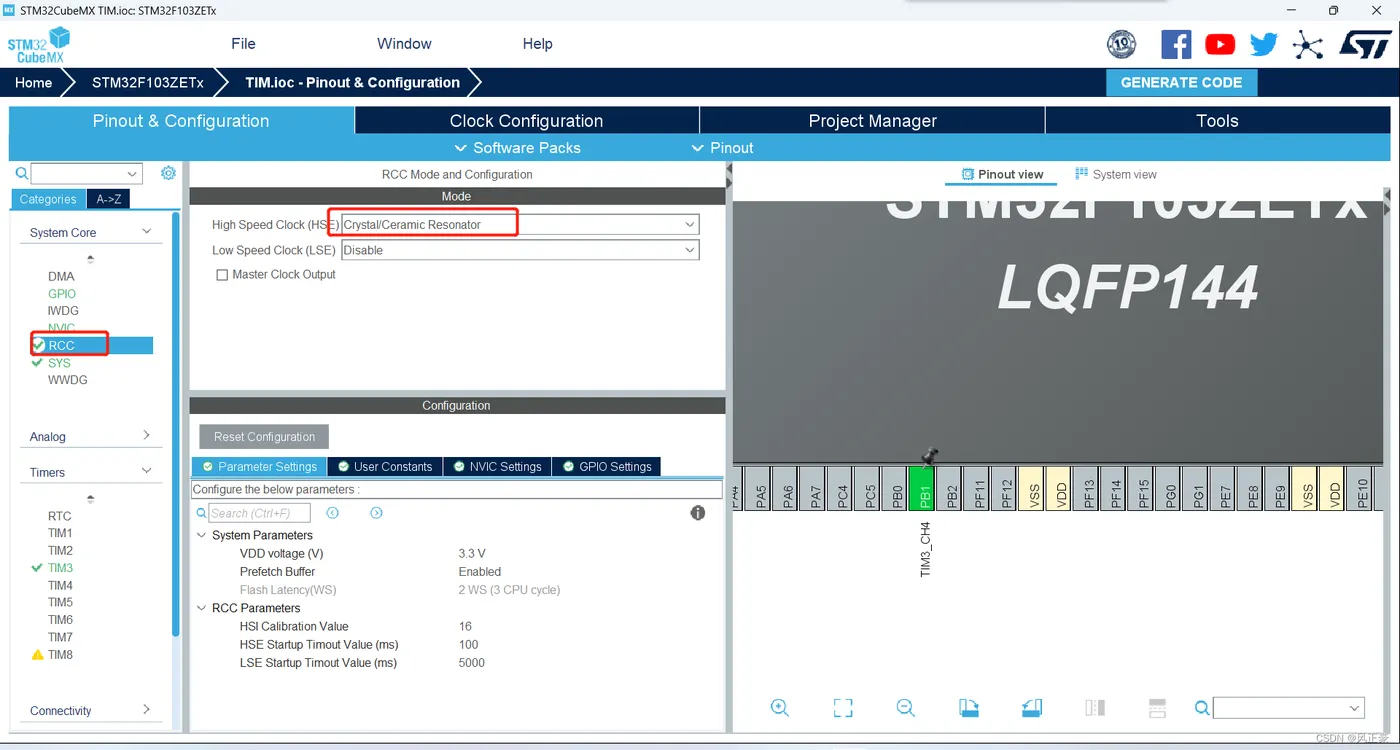Expand the Analog category
Screen dimensions: 1400x750
[x=146, y=436]
